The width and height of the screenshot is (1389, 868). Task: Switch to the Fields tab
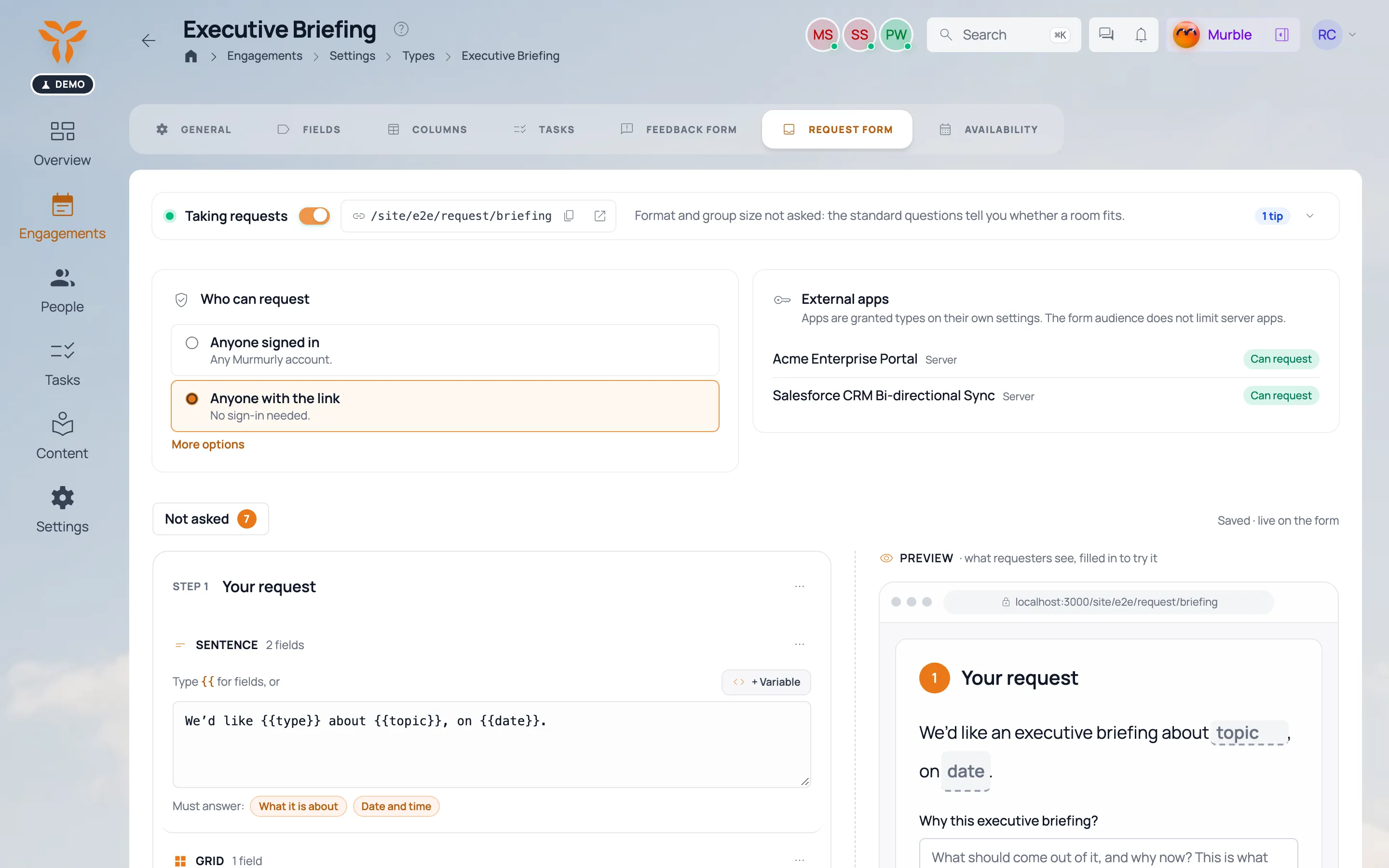[x=309, y=129]
